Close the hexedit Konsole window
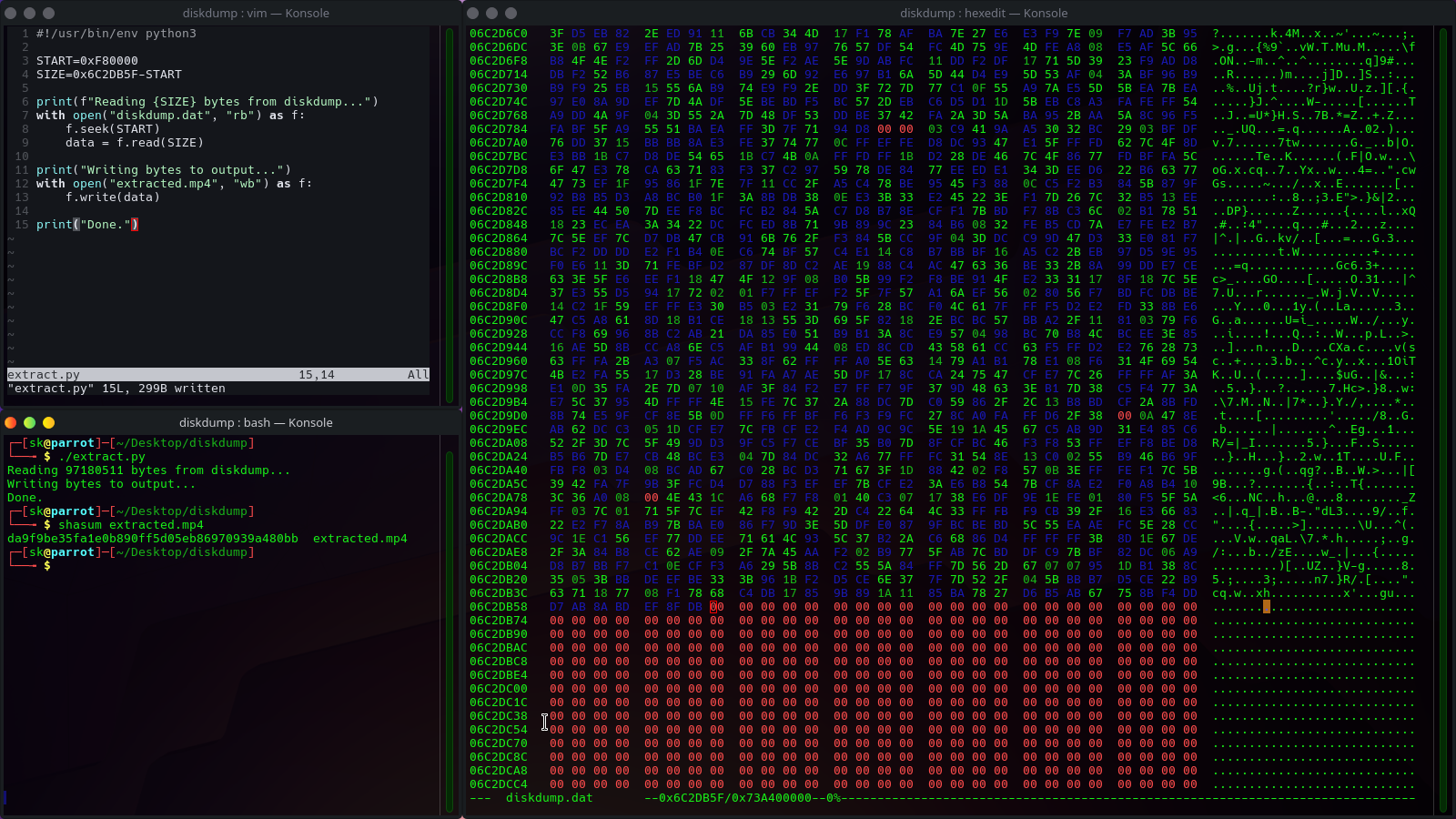1456x819 pixels. pyautogui.click(x=473, y=13)
